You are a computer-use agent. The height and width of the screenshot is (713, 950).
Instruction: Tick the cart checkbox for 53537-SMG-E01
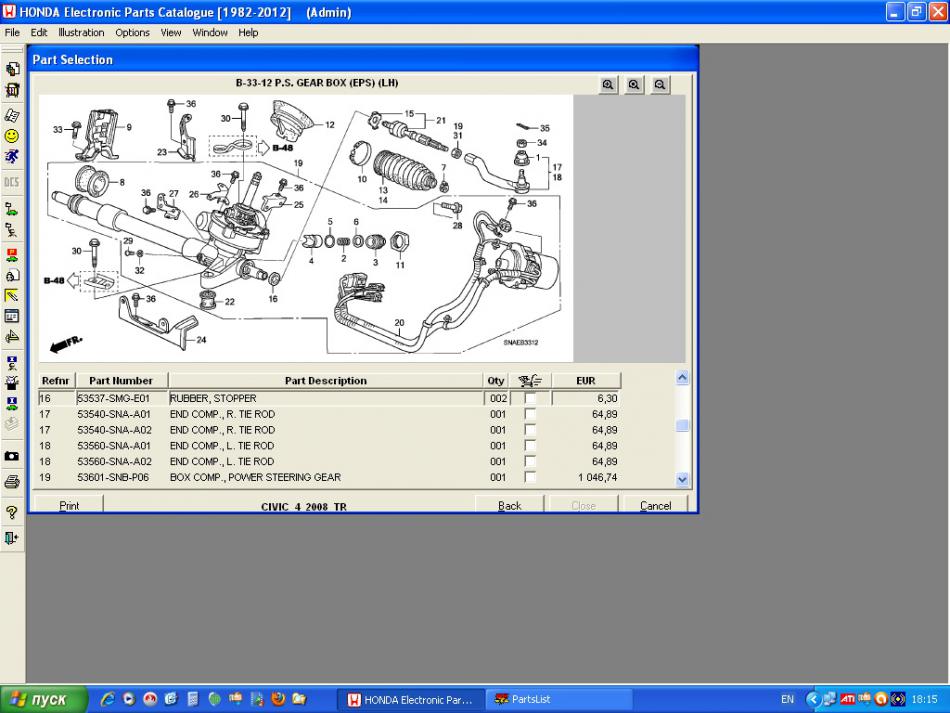tap(530, 398)
